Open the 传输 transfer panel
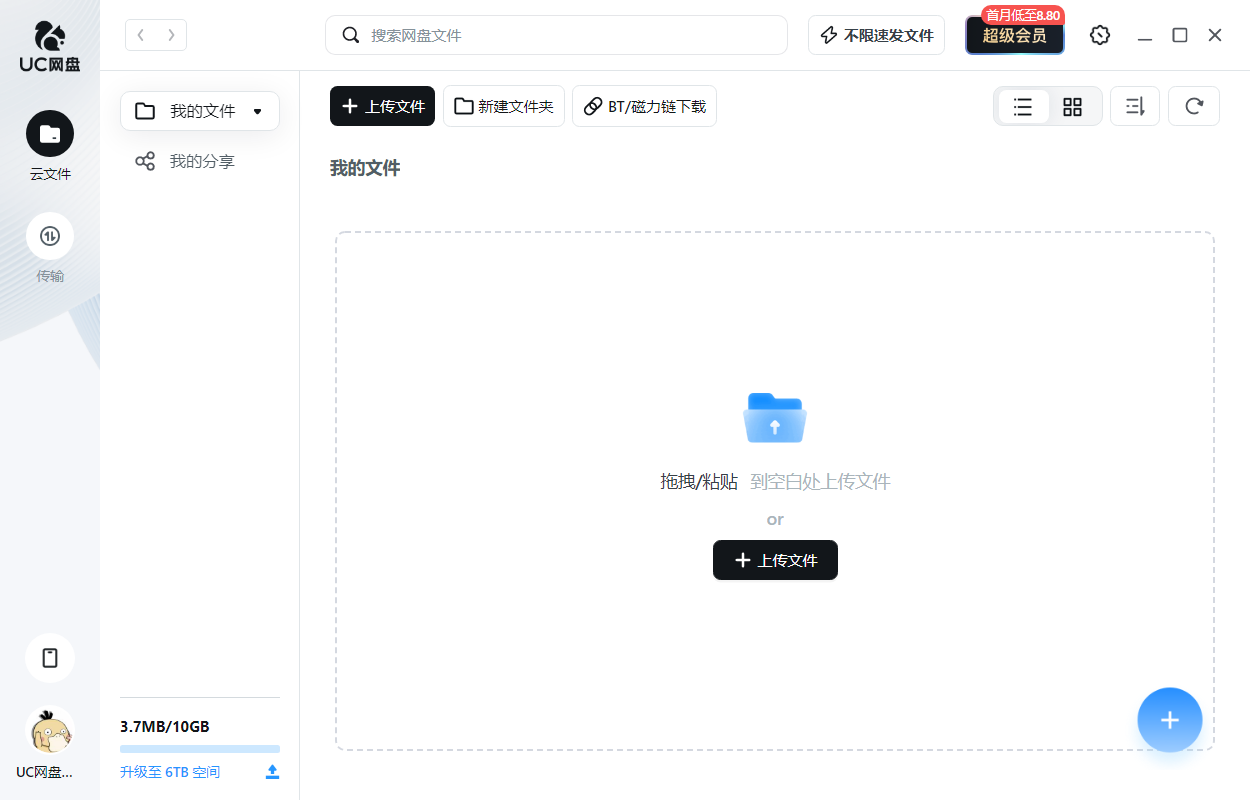This screenshot has height=800, width=1250. (x=50, y=236)
